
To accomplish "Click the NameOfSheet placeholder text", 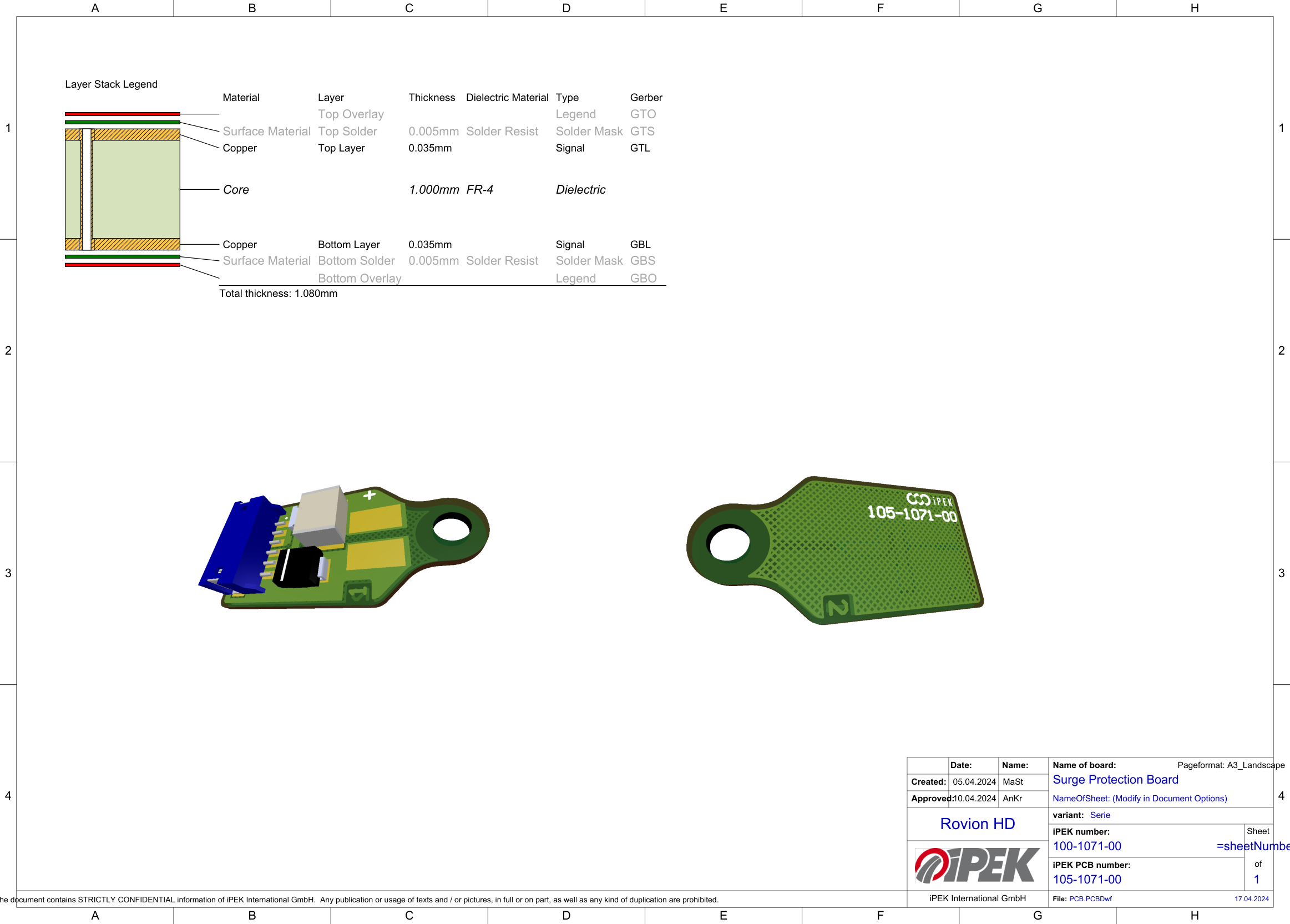I will (x=1139, y=798).
